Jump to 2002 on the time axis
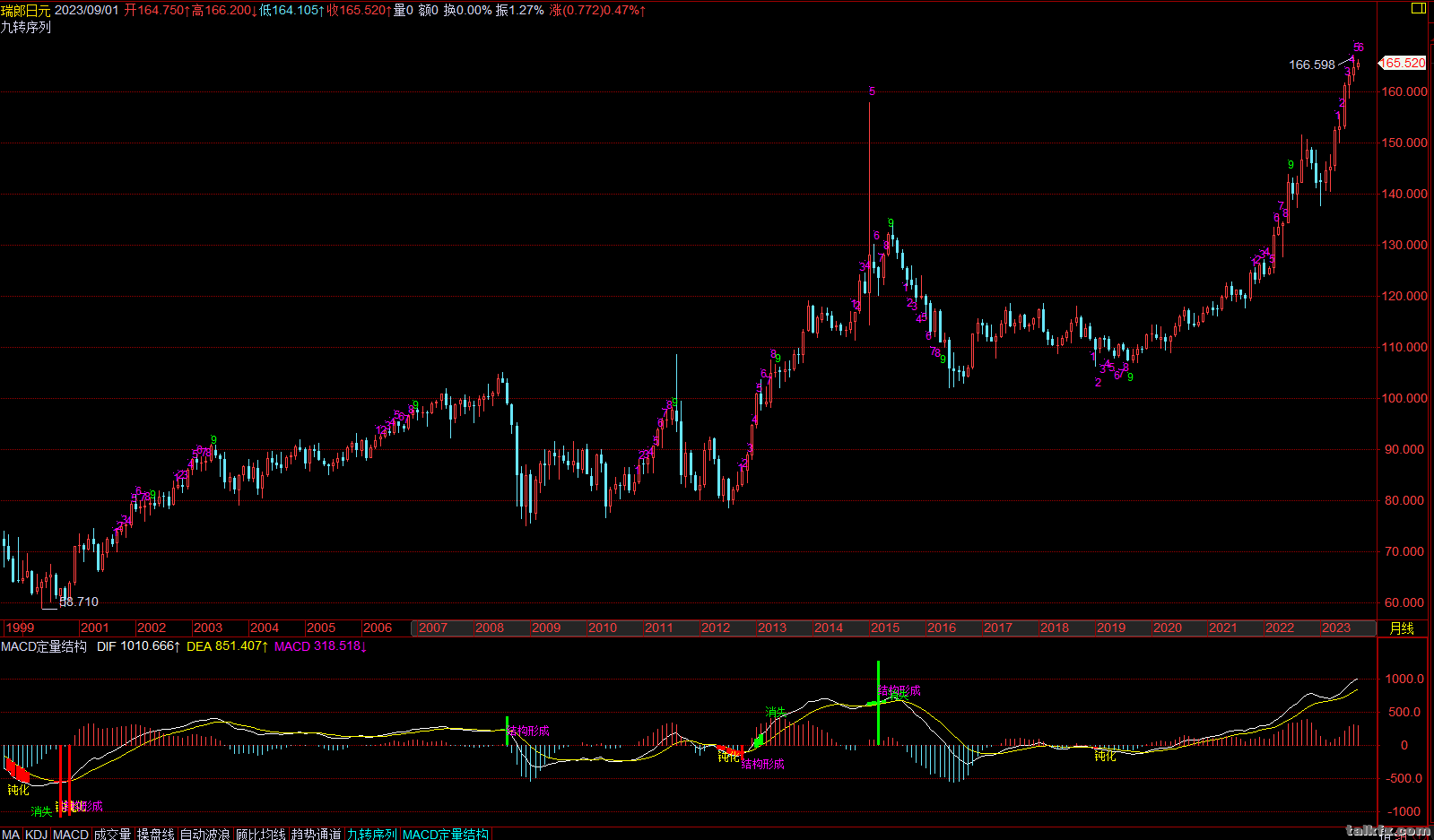Screen dimensions: 1434x840 152,628
